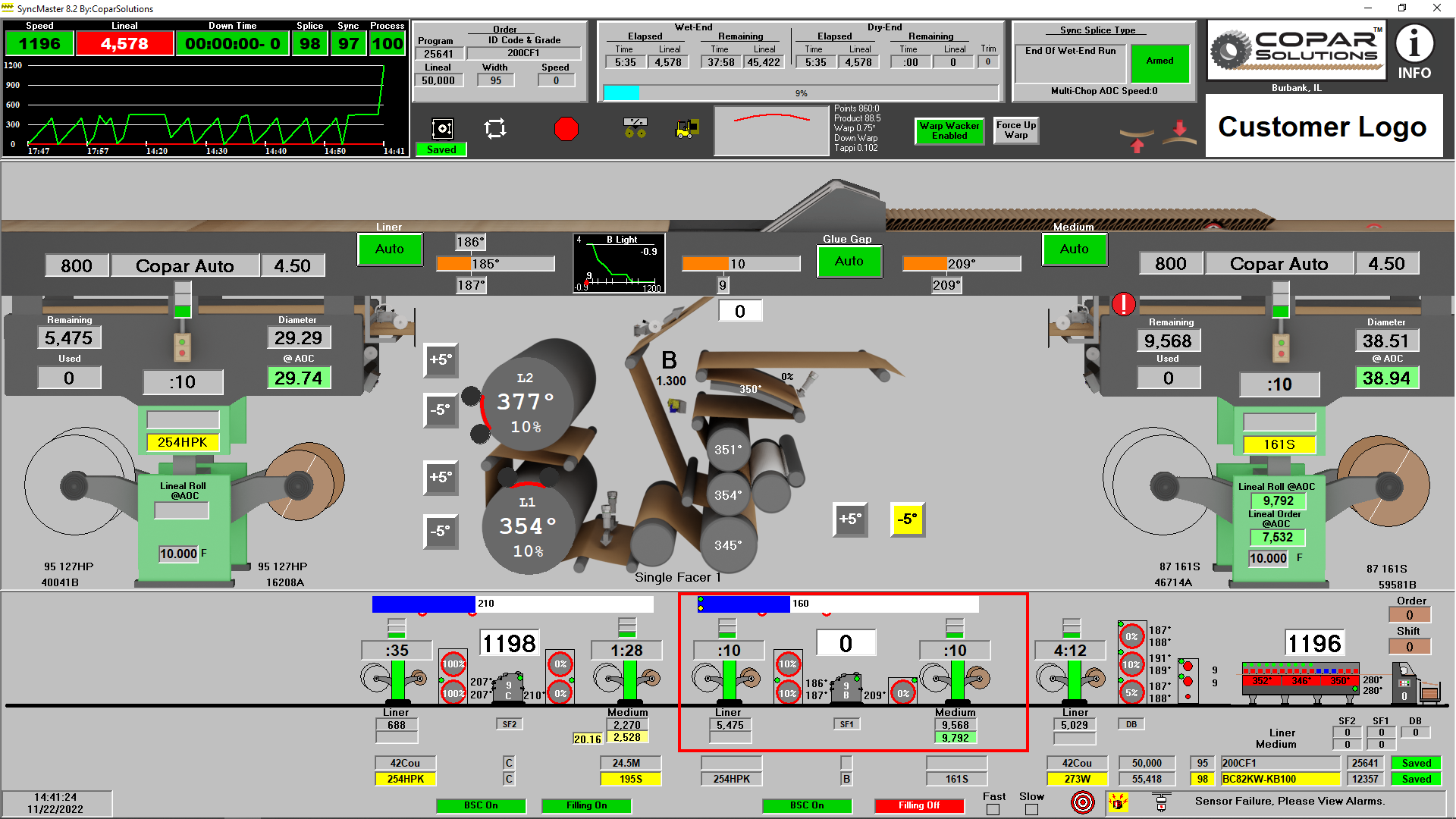This screenshot has width=1456, height=819.
Task: Click the loop arrows icon in toolbar
Action: click(x=495, y=128)
